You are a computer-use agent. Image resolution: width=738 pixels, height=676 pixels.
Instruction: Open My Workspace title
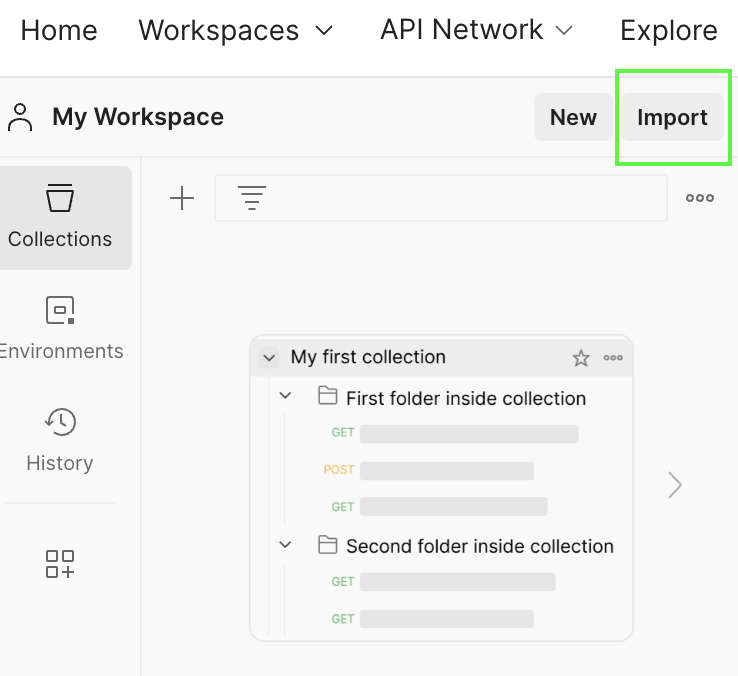point(138,117)
